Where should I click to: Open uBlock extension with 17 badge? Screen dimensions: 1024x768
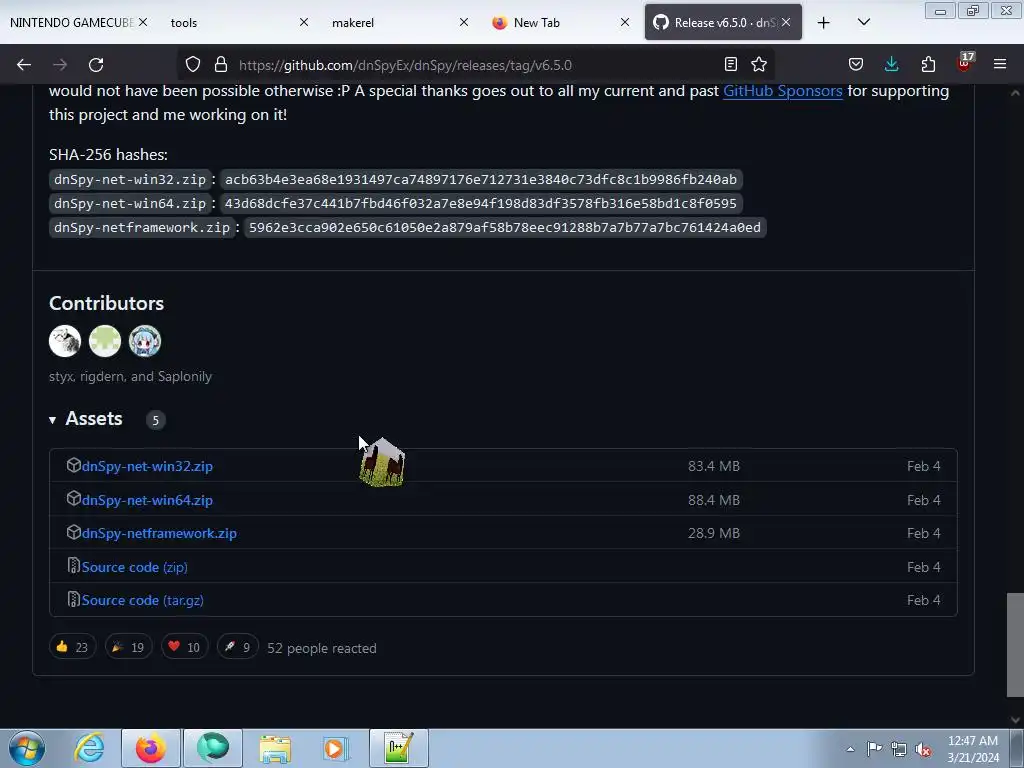pyautogui.click(x=965, y=63)
